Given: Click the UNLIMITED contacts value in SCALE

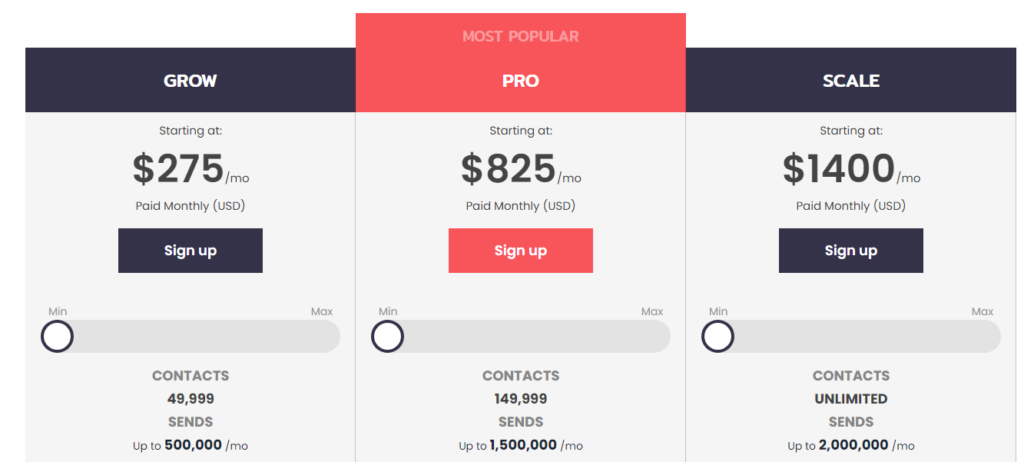Looking at the screenshot, I should [x=850, y=399].
